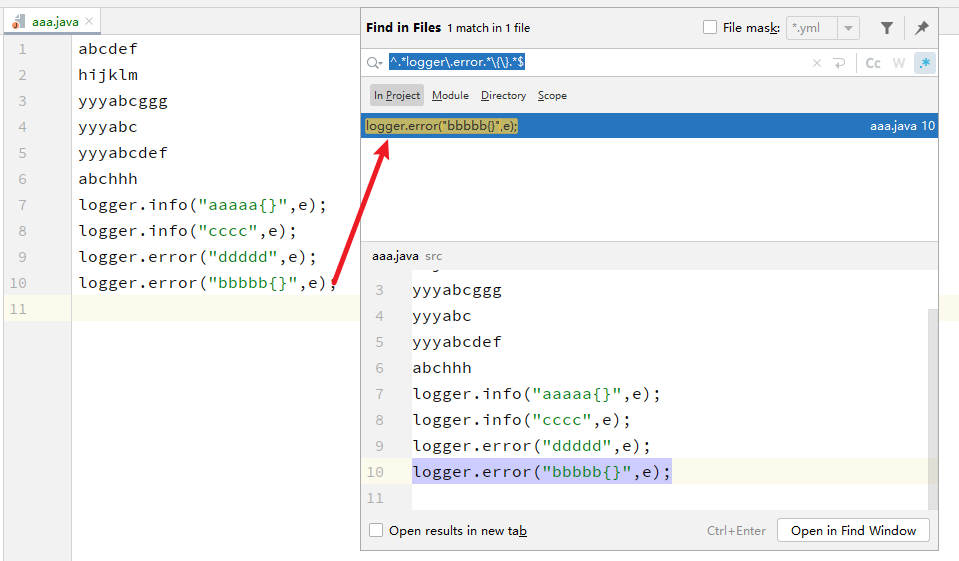959x561 pixels.
Task: Click into the search input field
Action: (650, 63)
